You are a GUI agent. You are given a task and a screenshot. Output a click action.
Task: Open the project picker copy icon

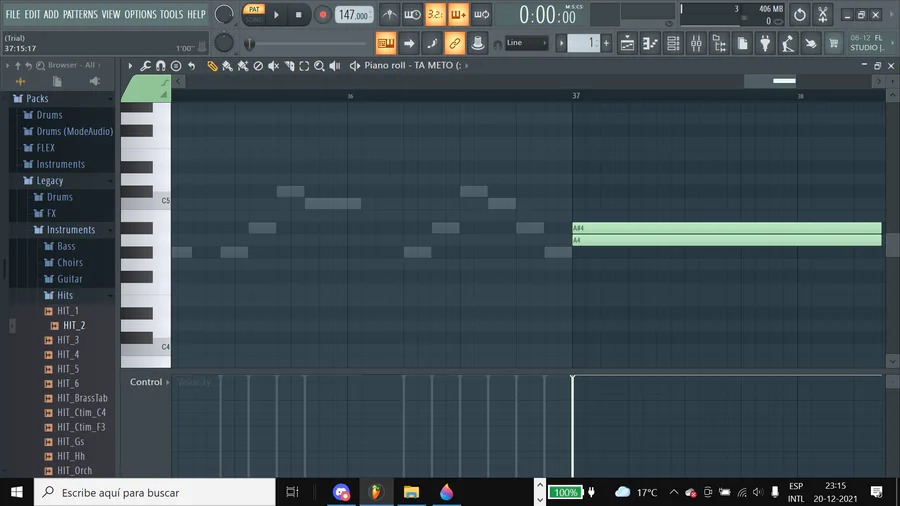tap(742, 43)
